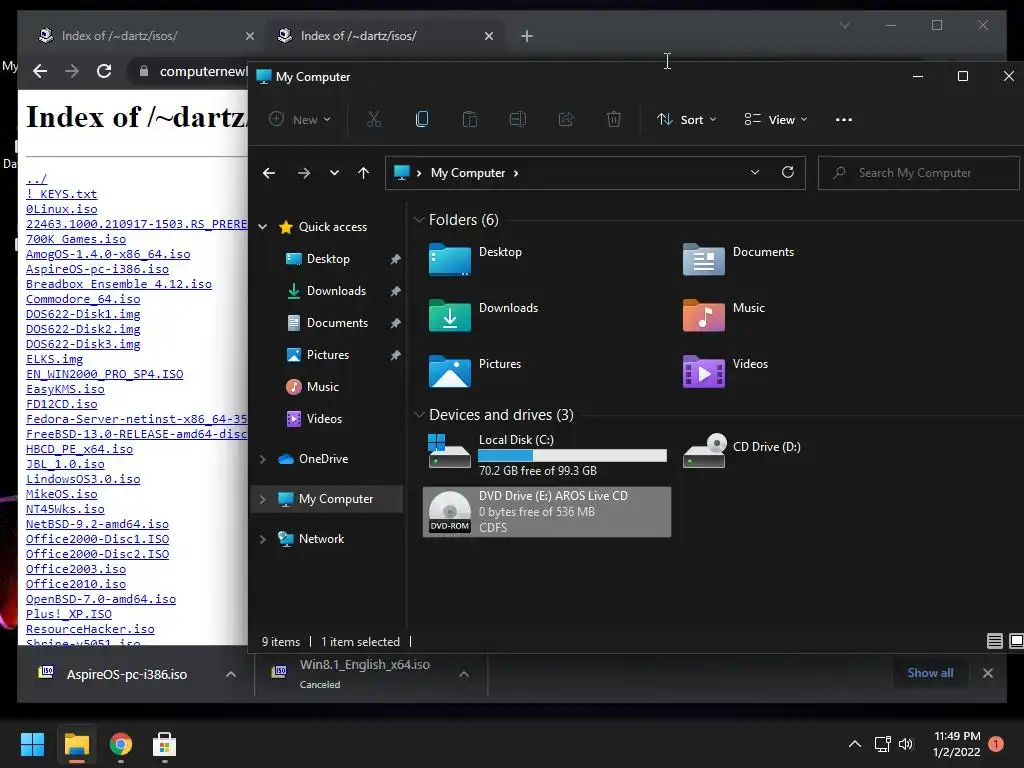
Task: Go back in the Chrome browser
Action: click(x=40, y=71)
